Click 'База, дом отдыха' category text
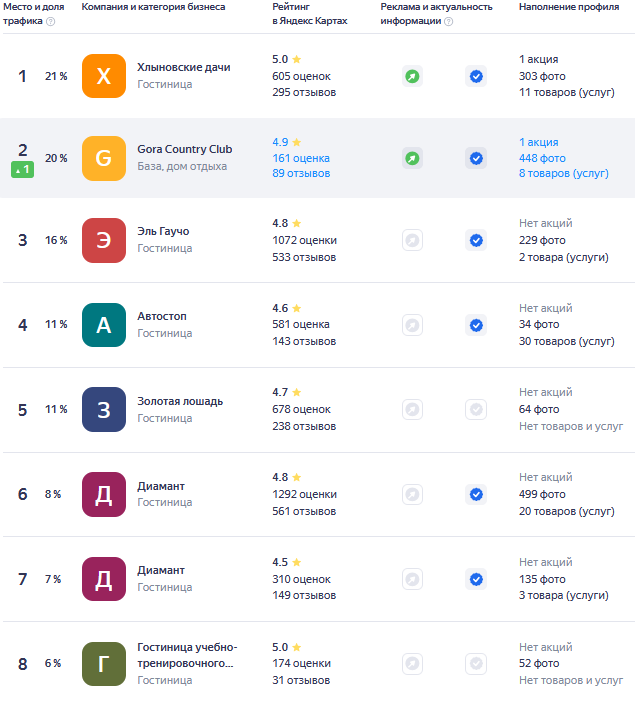This screenshot has height=705, width=635. 182,166
